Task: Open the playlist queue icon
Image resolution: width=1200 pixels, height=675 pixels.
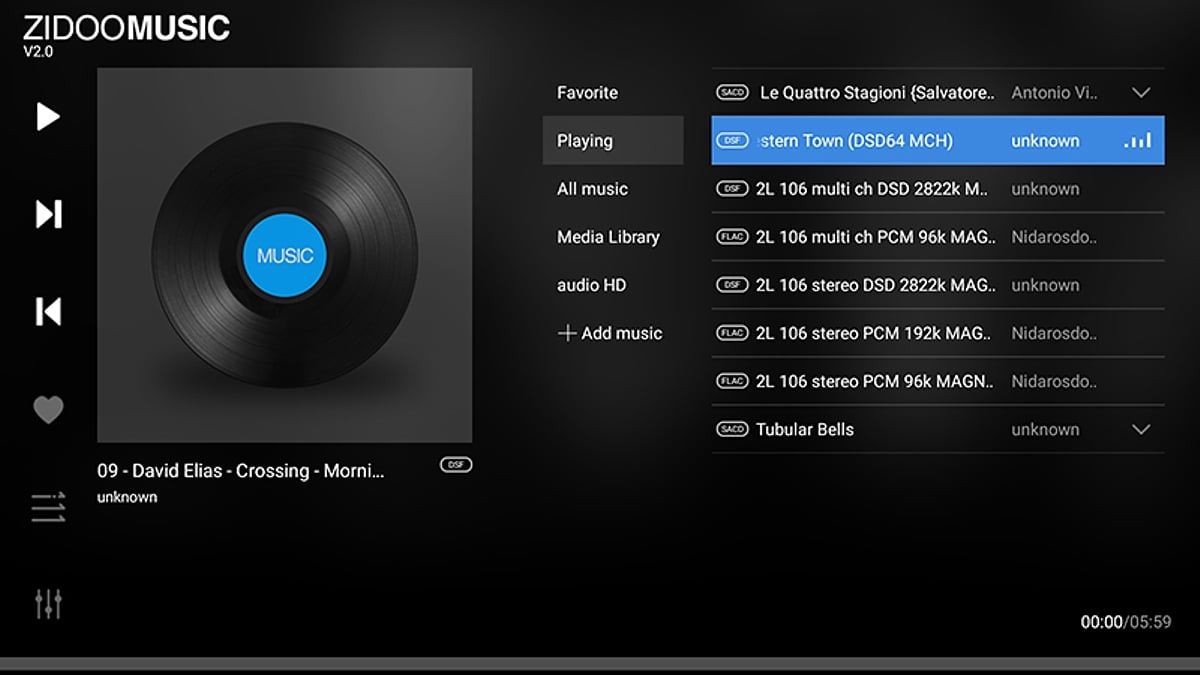Action: (48, 507)
